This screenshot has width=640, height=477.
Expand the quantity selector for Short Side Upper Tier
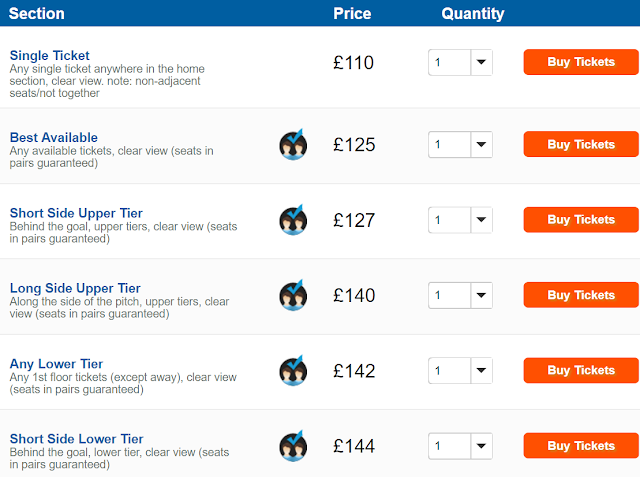pyautogui.click(x=460, y=220)
